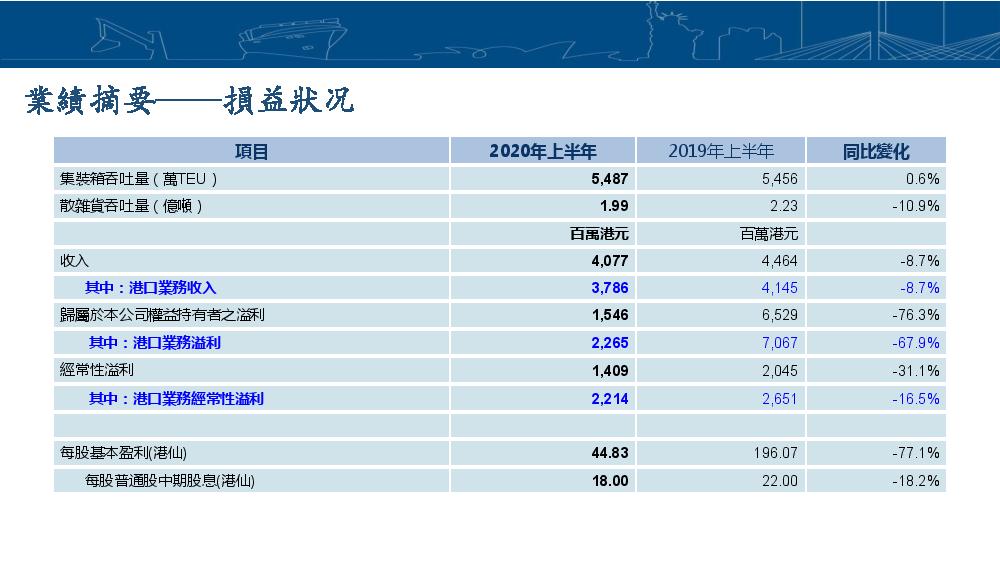The image size is (1000, 563).
Task: Click the 2020年上半年 column header
Action: click(x=542, y=152)
